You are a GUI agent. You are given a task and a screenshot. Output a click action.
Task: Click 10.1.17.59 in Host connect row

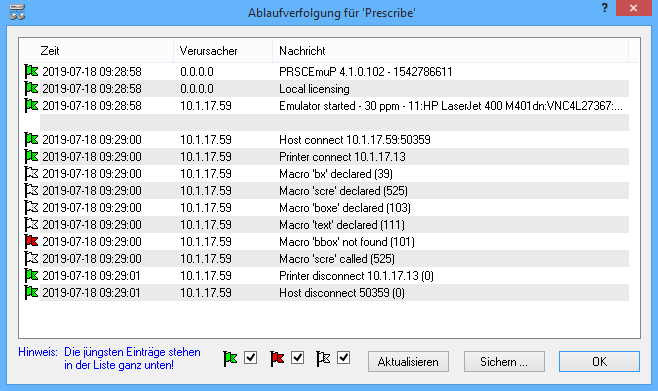206,140
